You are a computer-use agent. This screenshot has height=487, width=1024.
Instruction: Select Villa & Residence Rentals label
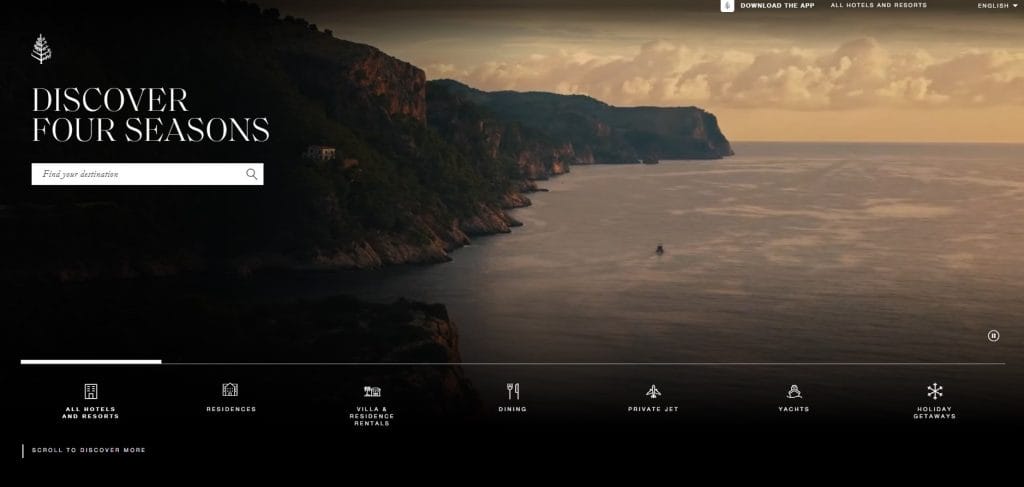tap(372, 416)
